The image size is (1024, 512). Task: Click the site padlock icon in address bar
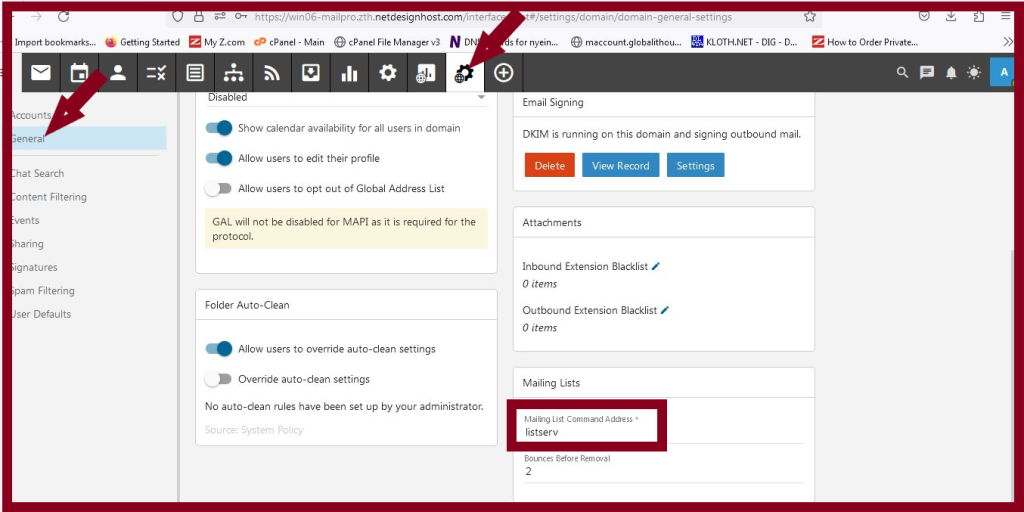199,17
